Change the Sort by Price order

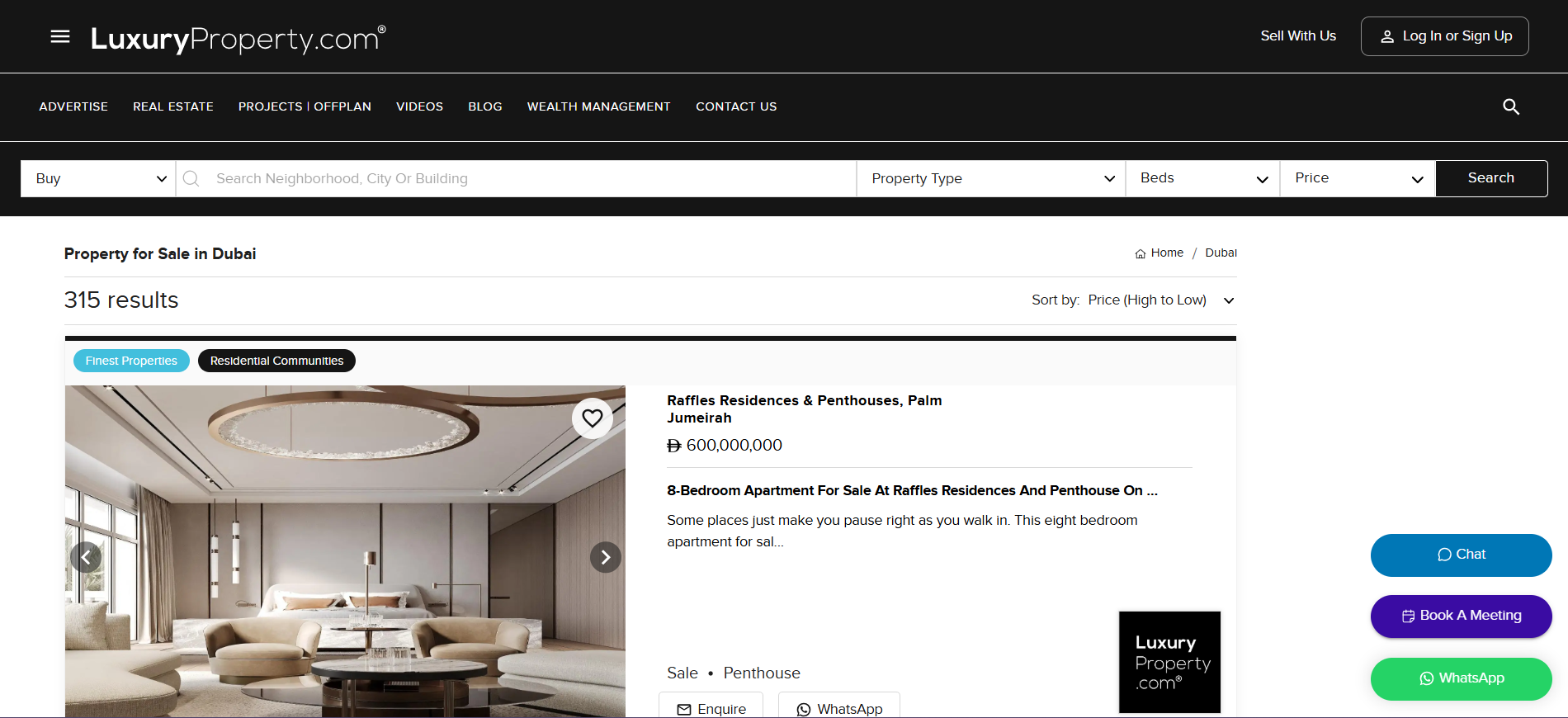(1159, 300)
